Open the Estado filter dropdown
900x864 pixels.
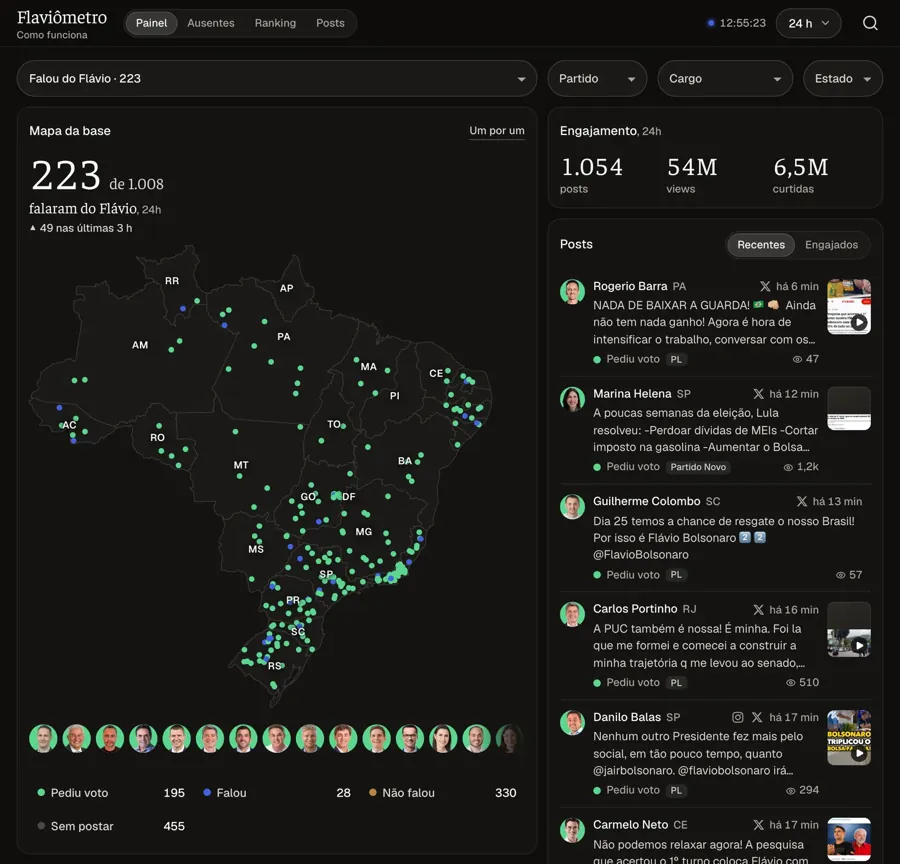843,79
